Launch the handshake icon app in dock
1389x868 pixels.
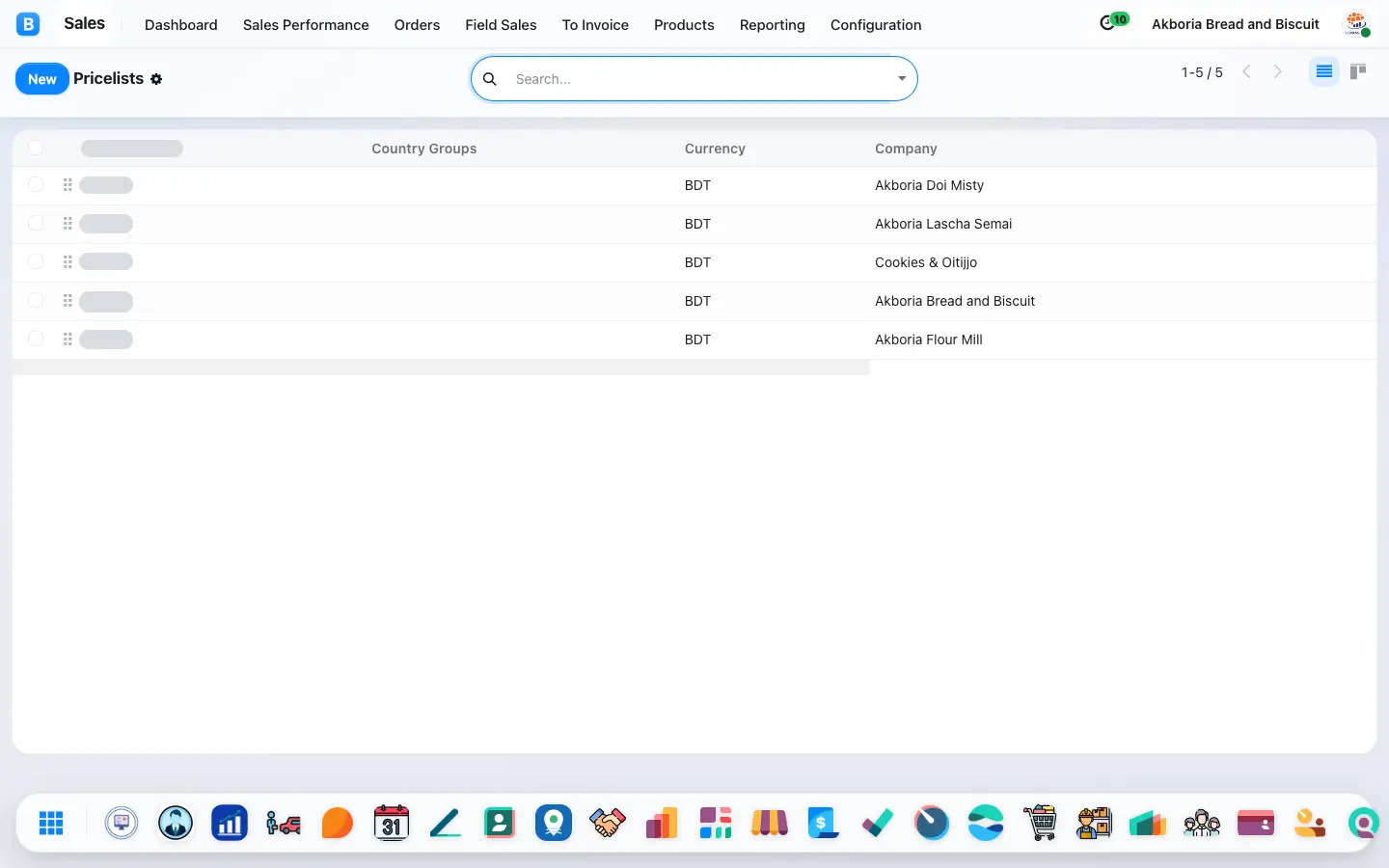point(608,823)
